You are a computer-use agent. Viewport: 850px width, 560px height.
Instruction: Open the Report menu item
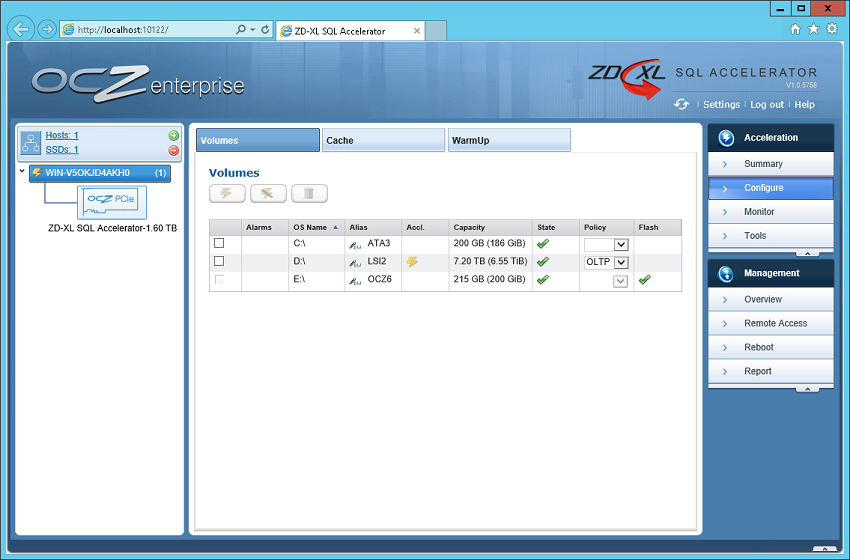(770, 371)
